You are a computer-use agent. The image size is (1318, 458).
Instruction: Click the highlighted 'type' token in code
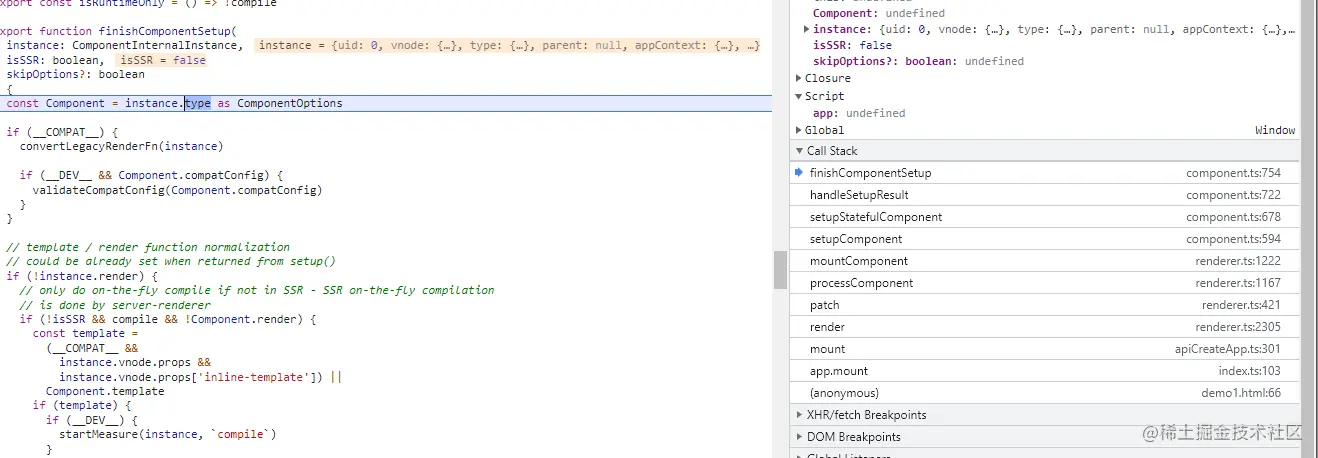tap(198, 103)
